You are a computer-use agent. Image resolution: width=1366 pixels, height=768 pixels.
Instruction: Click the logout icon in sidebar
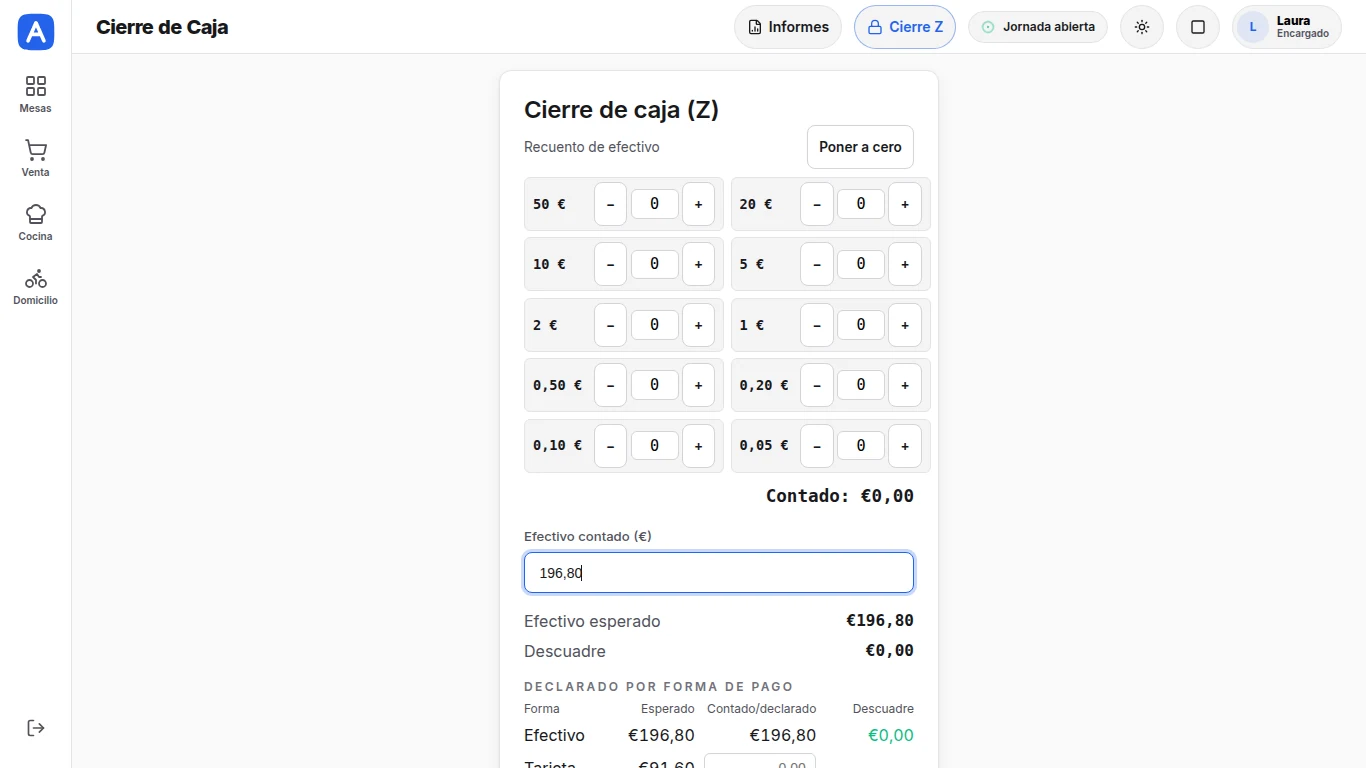(36, 728)
